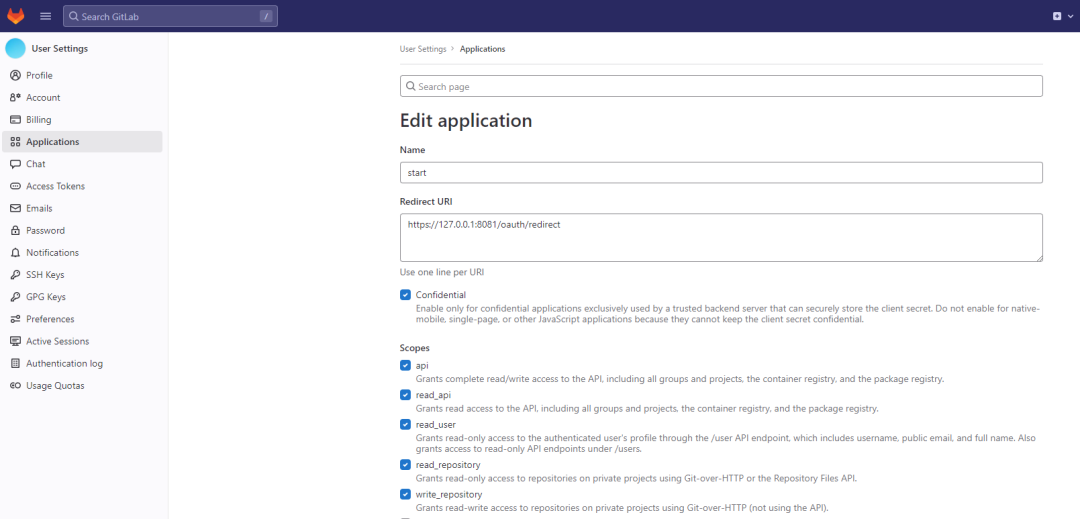Click the slash shortcut badge in search
The width and height of the screenshot is (1080, 519).
(x=266, y=17)
